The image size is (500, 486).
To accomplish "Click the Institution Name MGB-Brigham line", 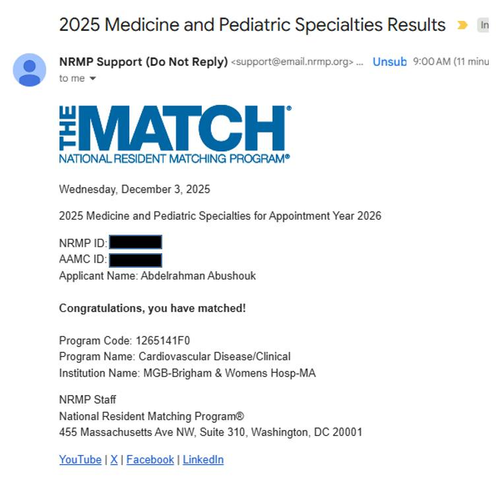I will 187,373.
